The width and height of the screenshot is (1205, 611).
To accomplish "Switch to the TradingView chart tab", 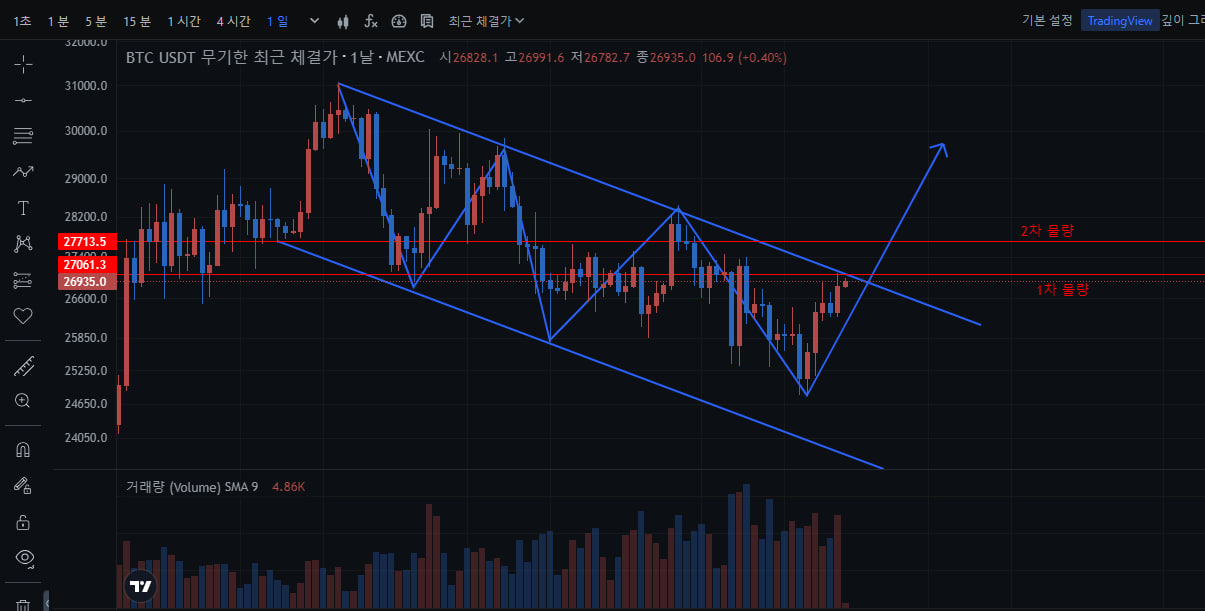I will 1120,21.
